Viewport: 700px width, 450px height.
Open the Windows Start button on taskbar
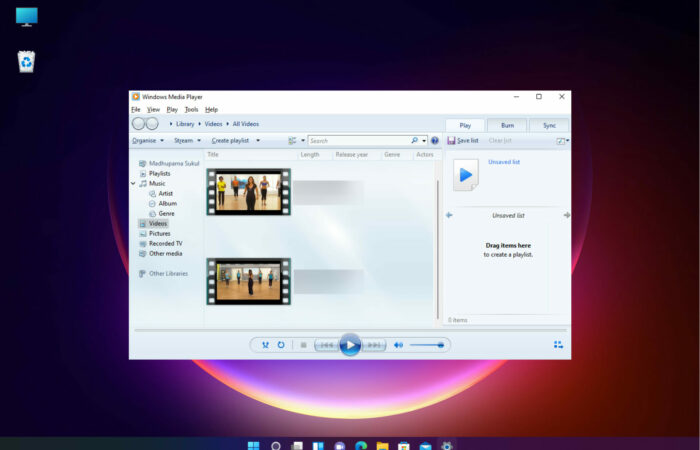(254, 445)
